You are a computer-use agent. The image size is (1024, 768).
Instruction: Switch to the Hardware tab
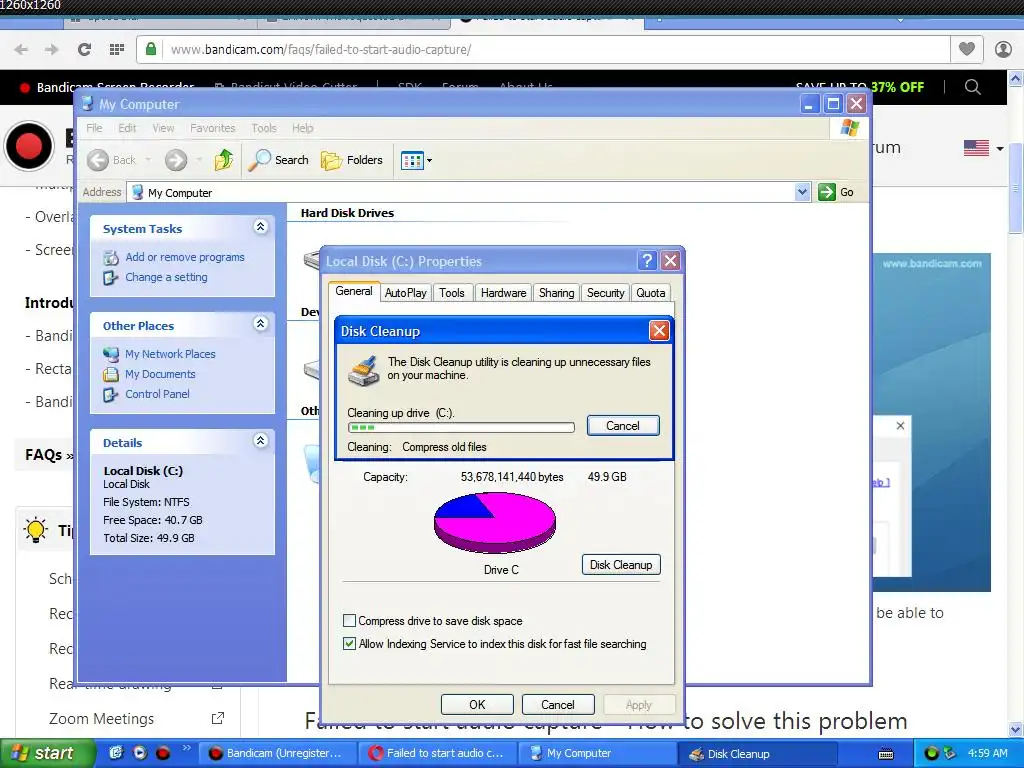504,293
